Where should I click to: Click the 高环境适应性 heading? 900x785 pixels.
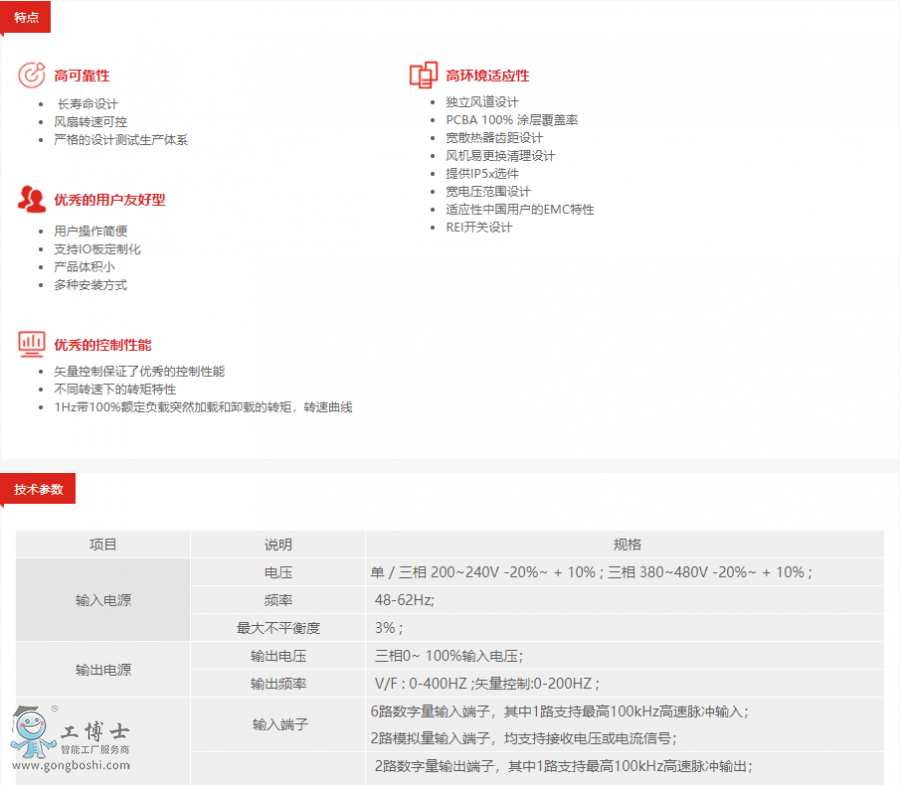coord(487,76)
